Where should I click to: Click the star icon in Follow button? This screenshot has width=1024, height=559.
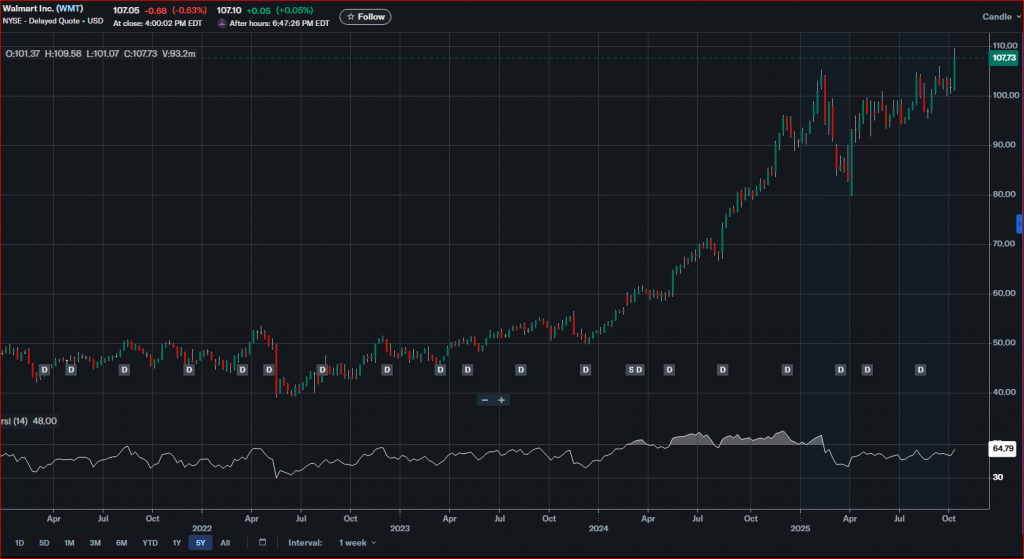pos(351,16)
